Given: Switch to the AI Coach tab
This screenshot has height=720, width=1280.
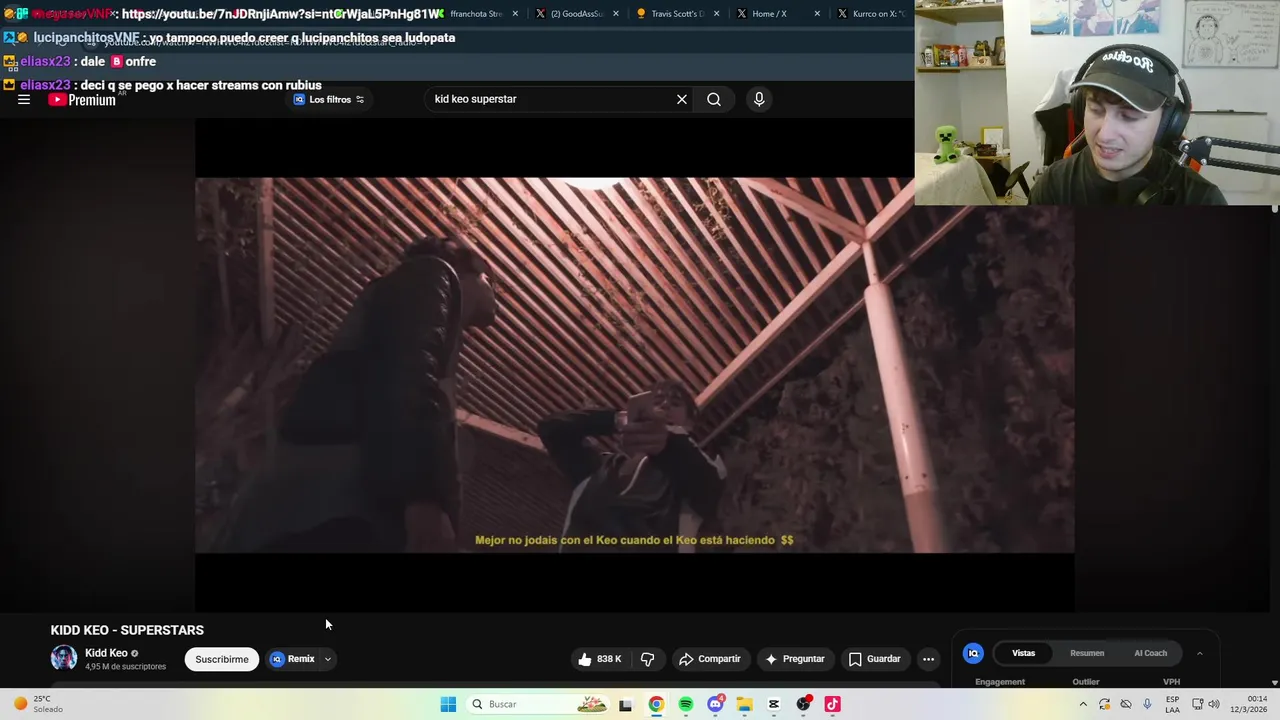Looking at the screenshot, I should pyautogui.click(x=1150, y=653).
